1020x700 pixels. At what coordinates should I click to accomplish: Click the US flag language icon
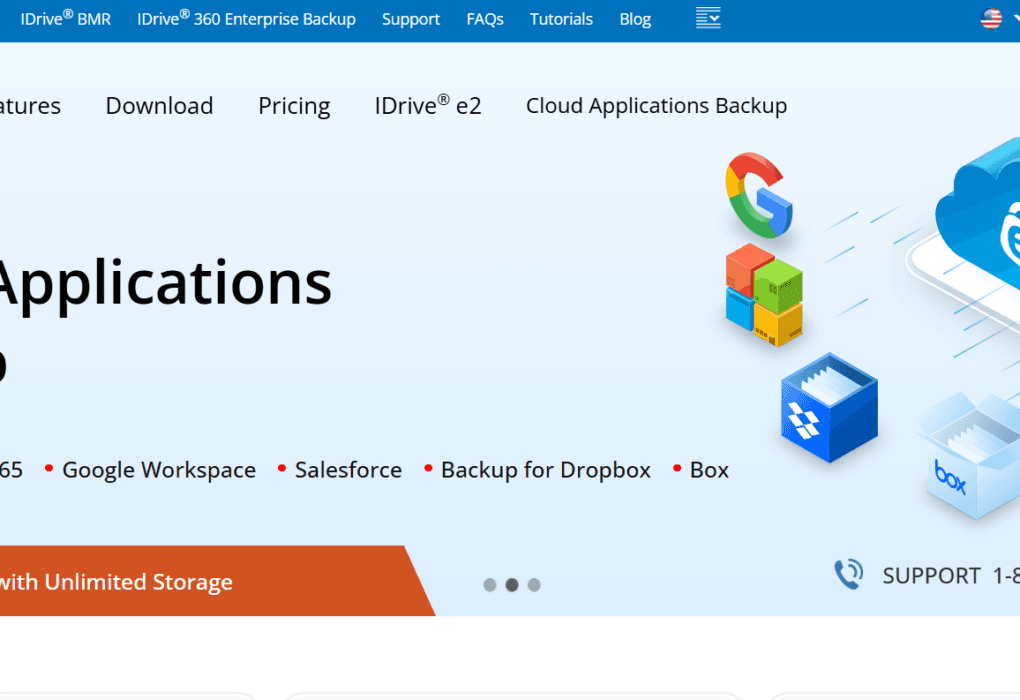point(990,17)
